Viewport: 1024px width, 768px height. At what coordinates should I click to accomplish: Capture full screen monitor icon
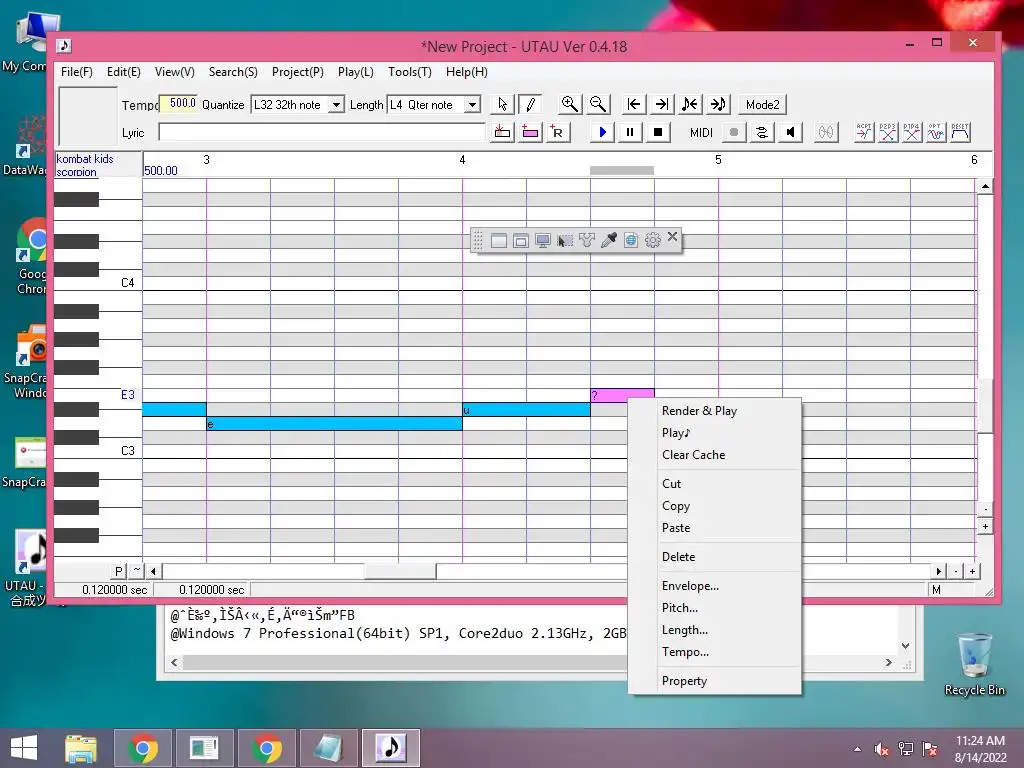[x=543, y=240]
